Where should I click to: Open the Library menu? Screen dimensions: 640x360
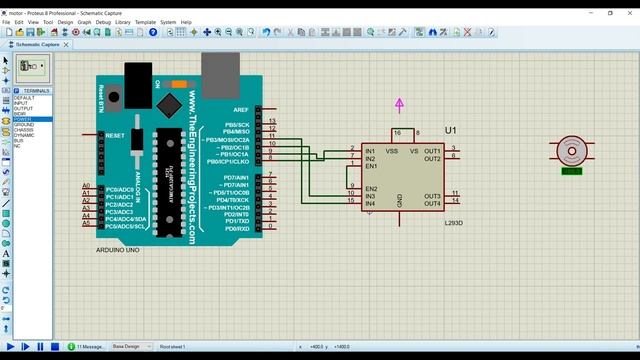coord(122,22)
